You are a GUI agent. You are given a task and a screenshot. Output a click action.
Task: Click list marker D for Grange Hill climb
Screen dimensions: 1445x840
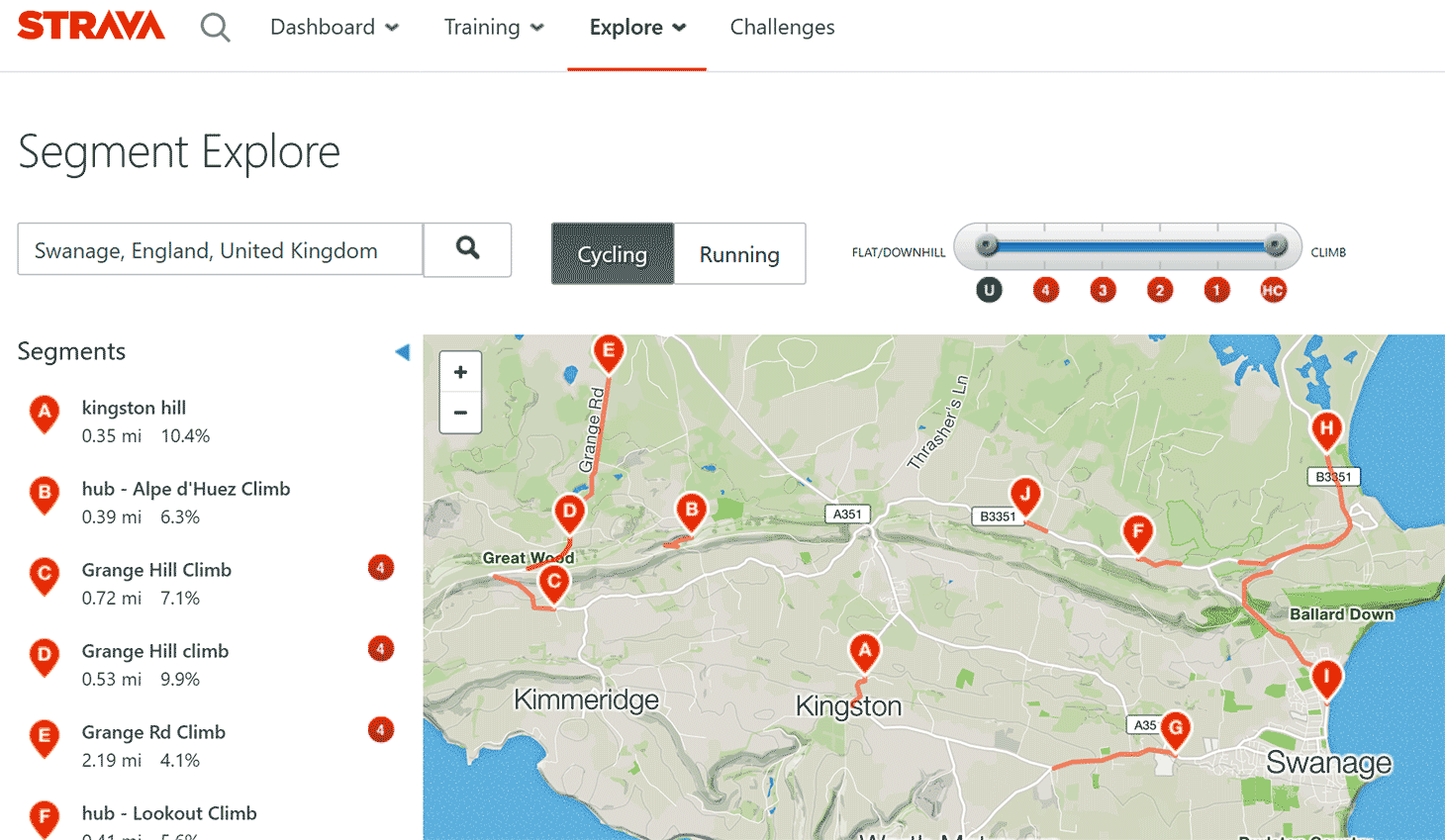pyautogui.click(x=45, y=657)
